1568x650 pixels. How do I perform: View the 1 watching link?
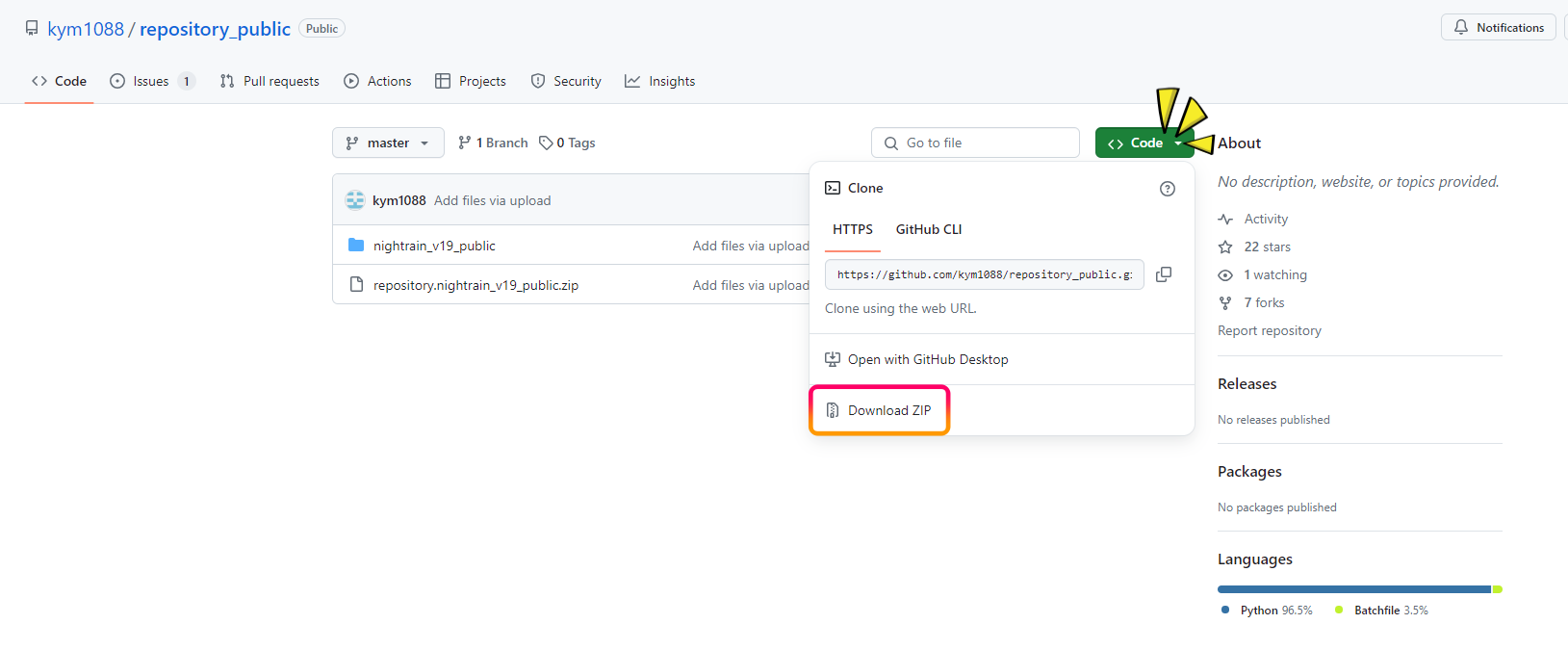point(1275,274)
